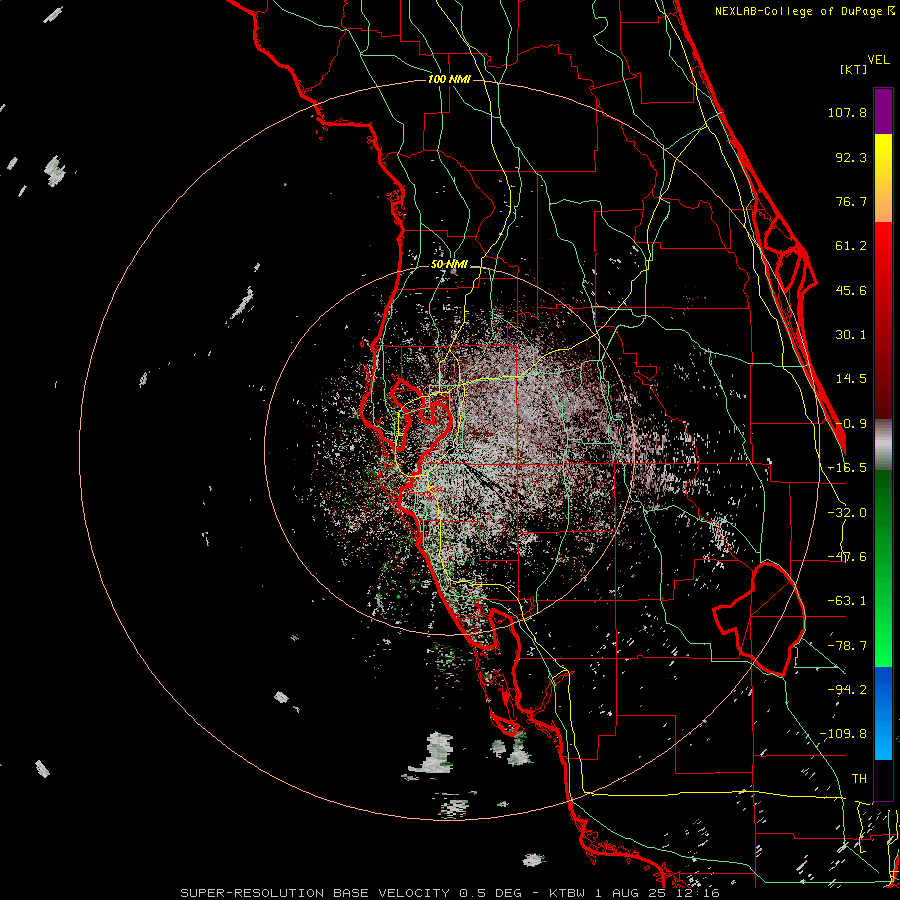
Task: Click the -47.6 legend value
Action: [x=847, y=557]
